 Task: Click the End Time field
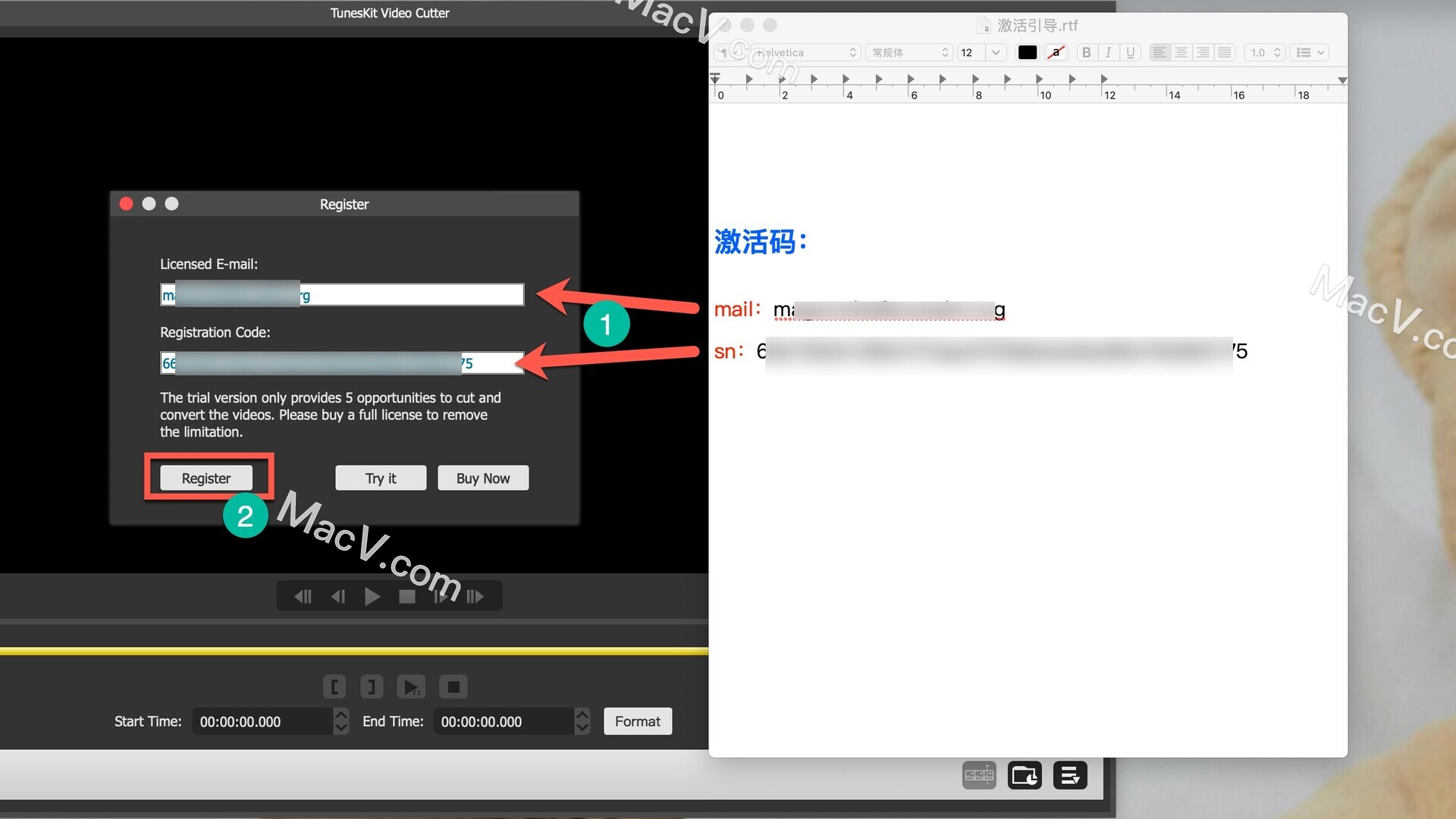[504, 721]
